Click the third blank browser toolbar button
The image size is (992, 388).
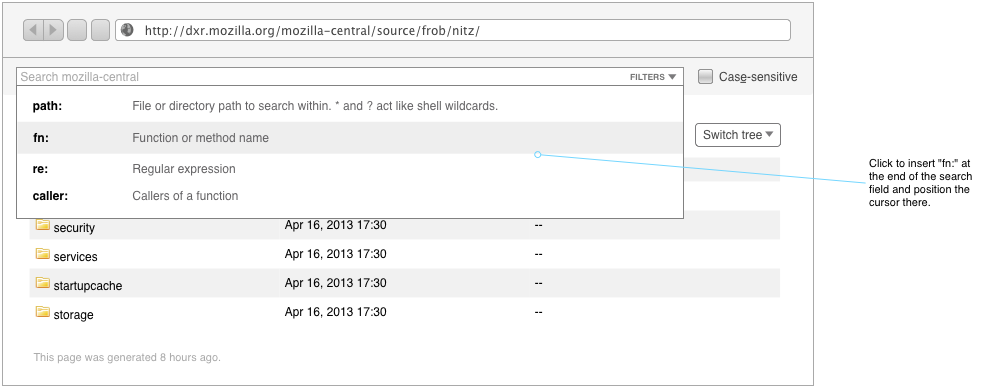[x=77, y=30]
